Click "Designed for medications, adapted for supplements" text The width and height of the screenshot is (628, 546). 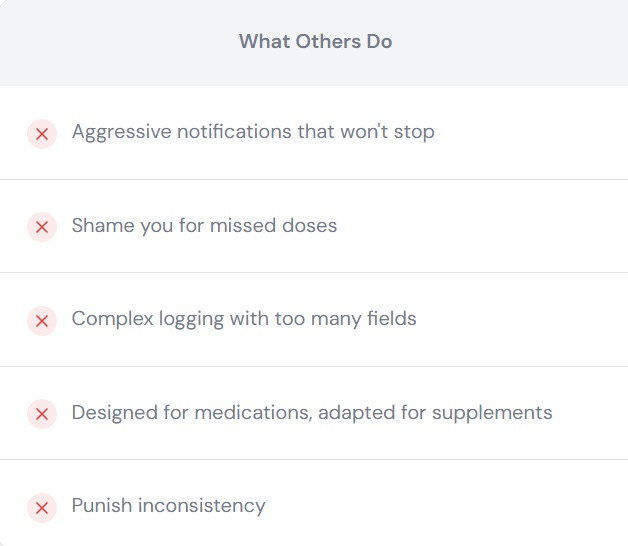pyautogui.click(x=312, y=412)
